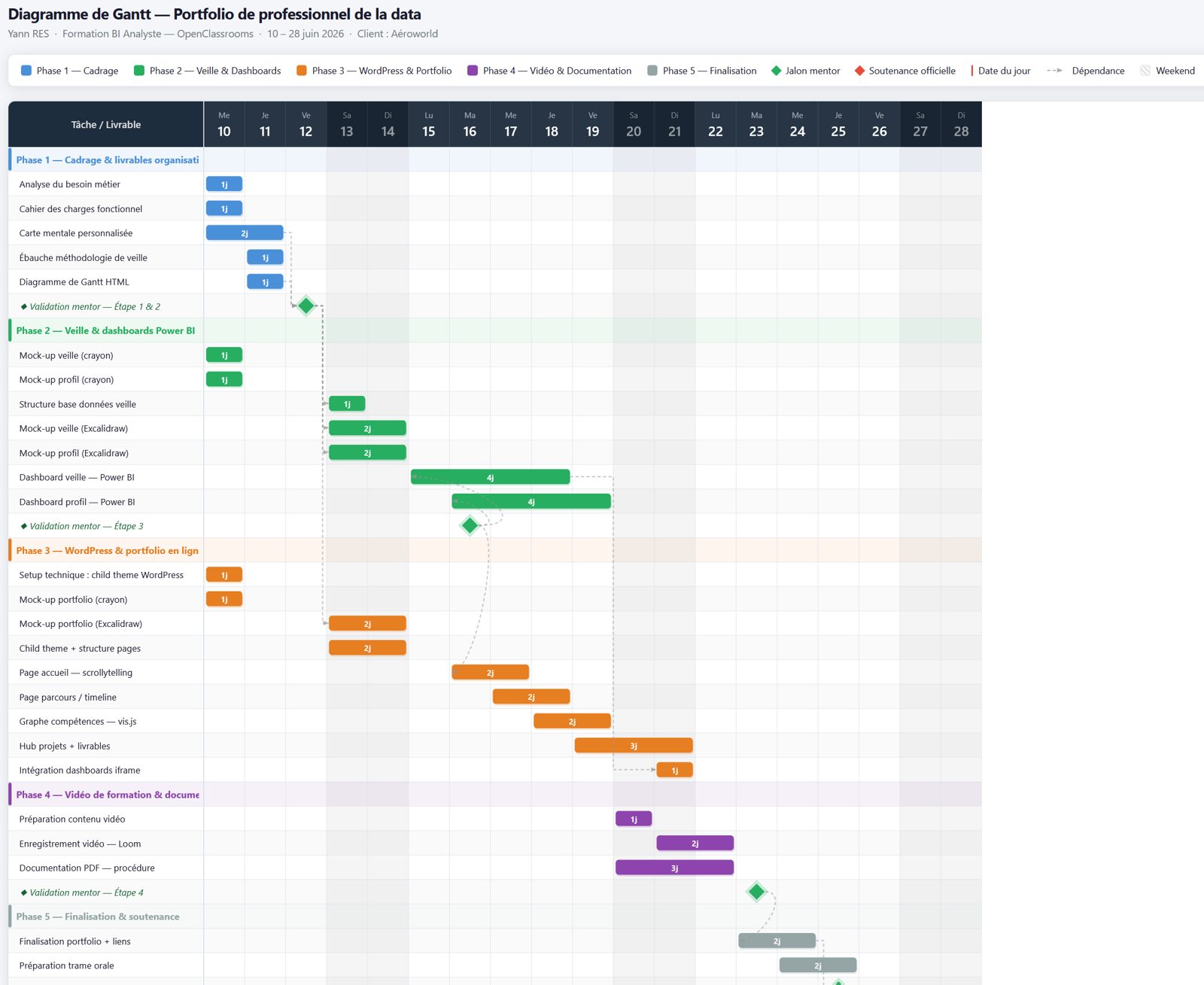Click the green Jalon mentor diamond legend icon
Viewport: 1204px width, 985px height.
point(777,71)
